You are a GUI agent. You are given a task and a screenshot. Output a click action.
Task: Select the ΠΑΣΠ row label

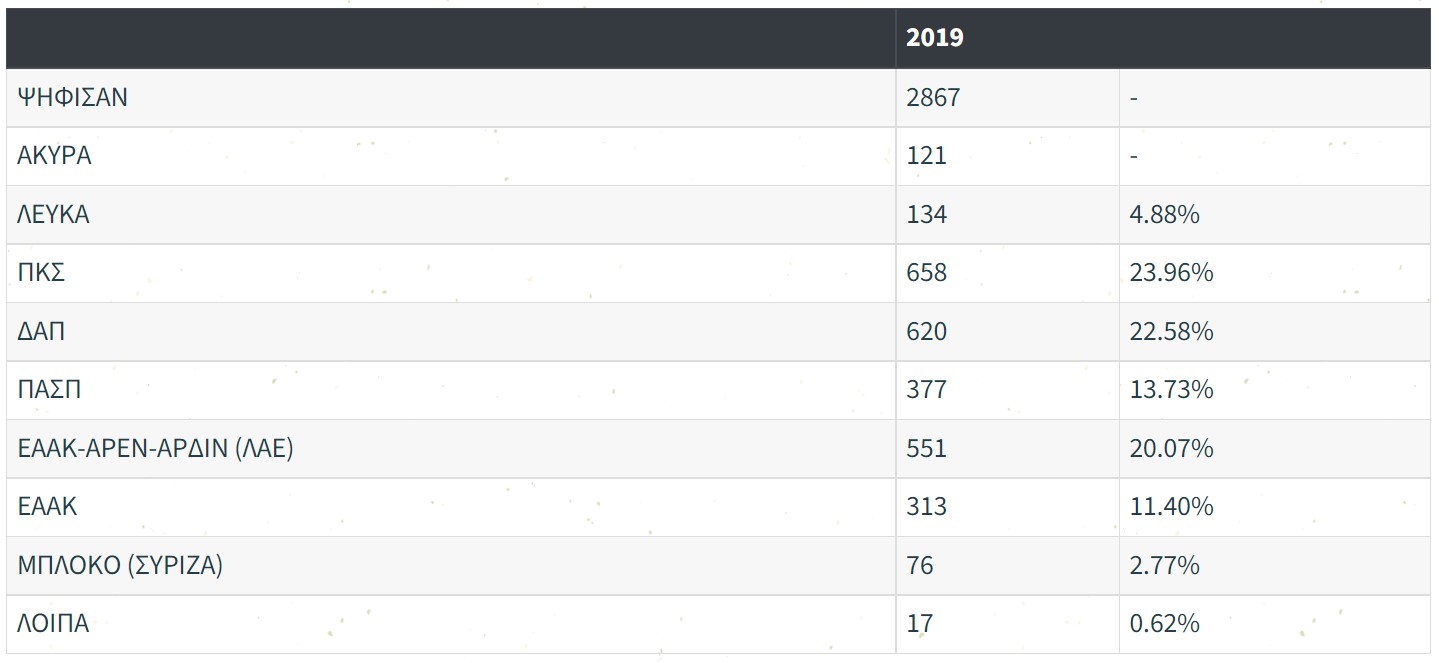click(50, 389)
